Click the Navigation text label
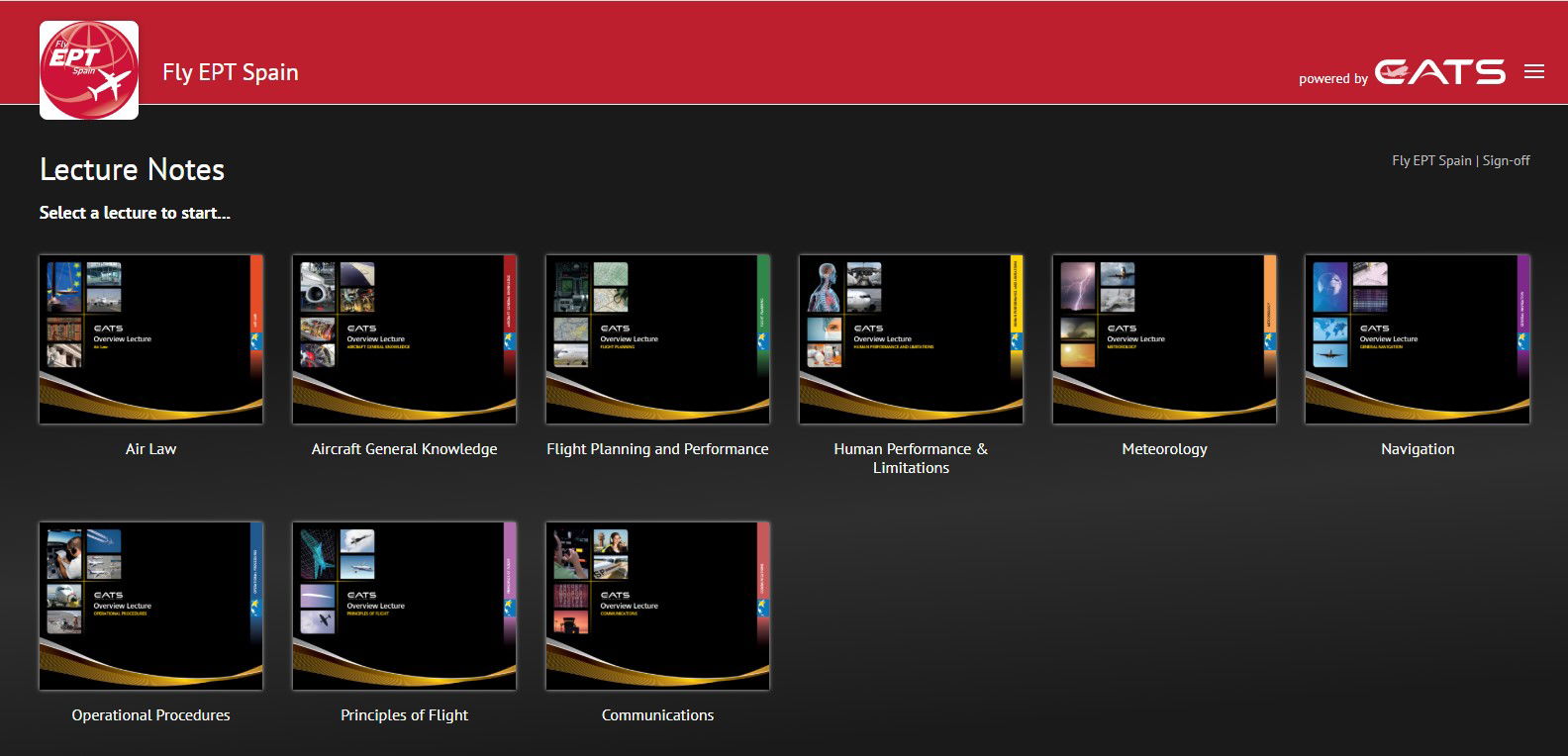Image resolution: width=1568 pixels, height=756 pixels. [1418, 449]
